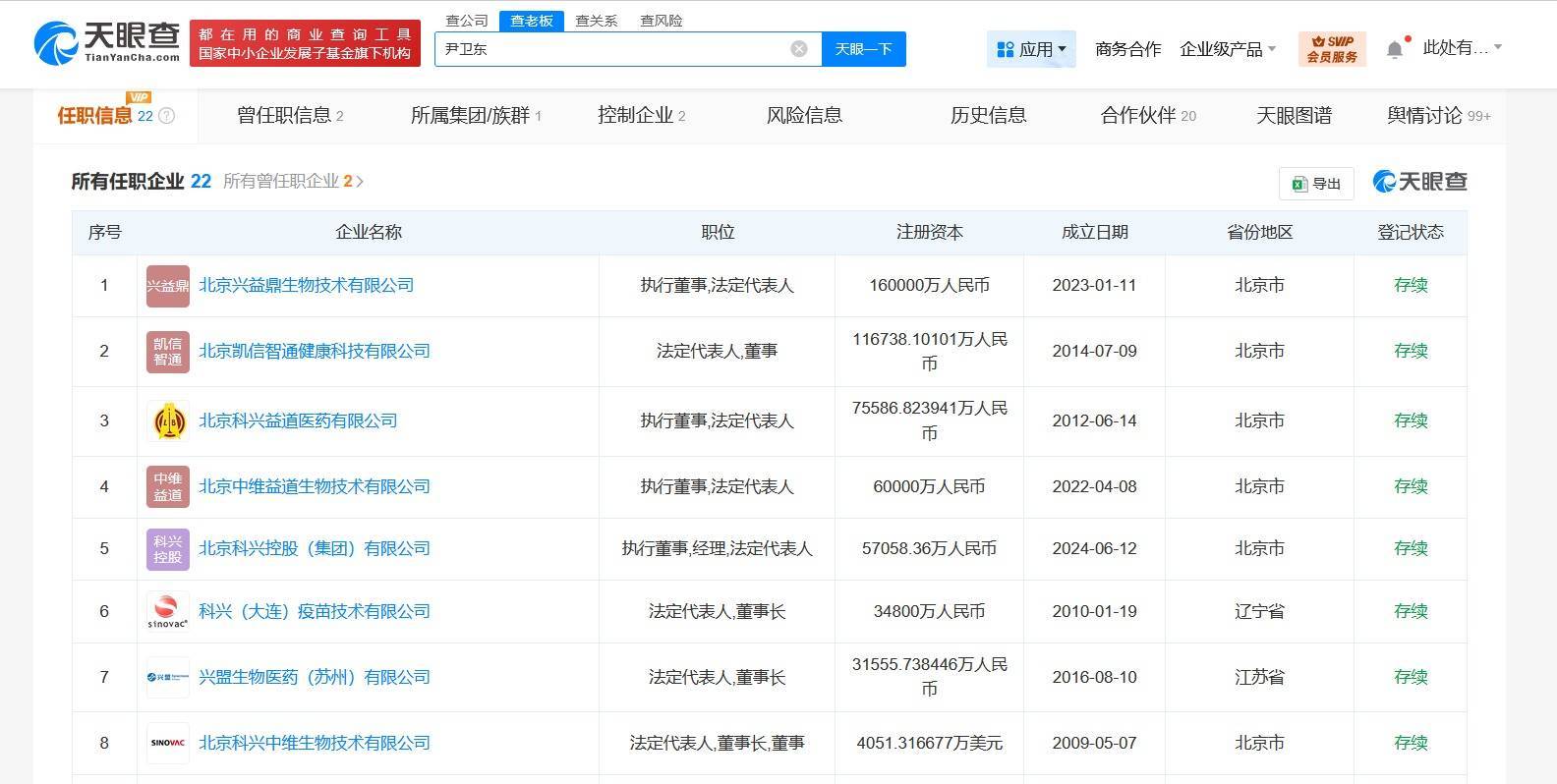Click 江苏省 region cell
This screenshot has width=1557, height=784.
click(x=1259, y=678)
